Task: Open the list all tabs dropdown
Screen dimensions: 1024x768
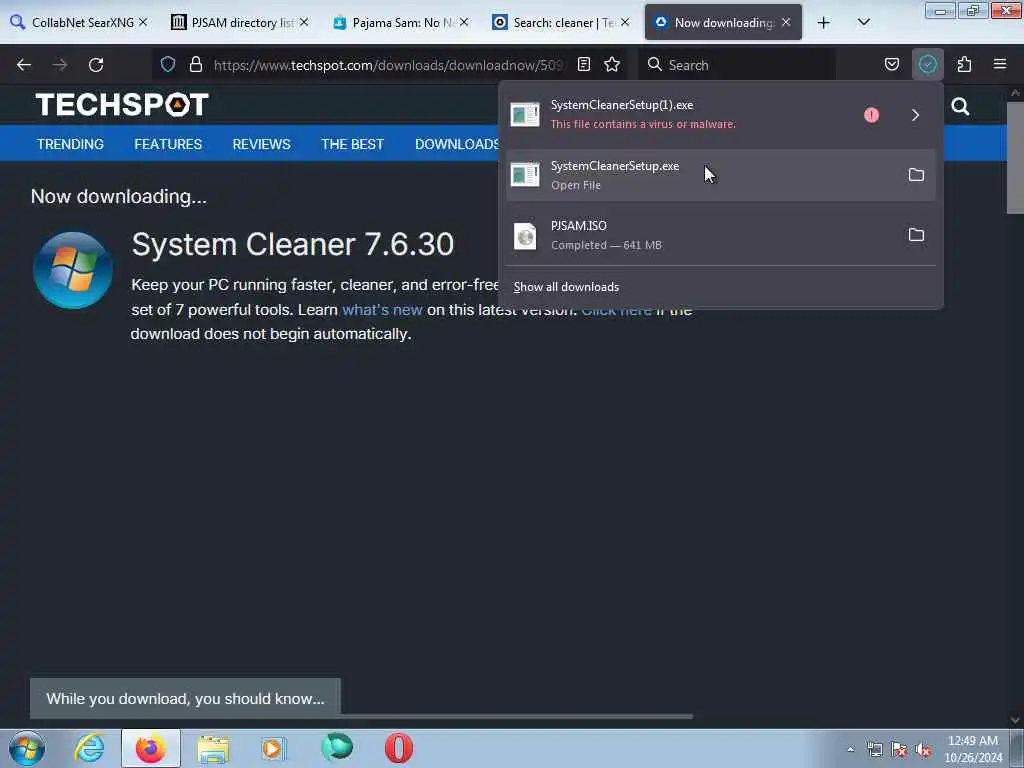Action: [x=863, y=22]
